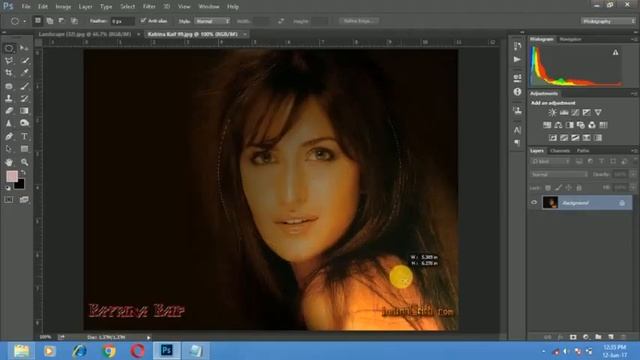Click the Background layer thumbnail
The height and width of the screenshot is (360, 640).
(550, 202)
